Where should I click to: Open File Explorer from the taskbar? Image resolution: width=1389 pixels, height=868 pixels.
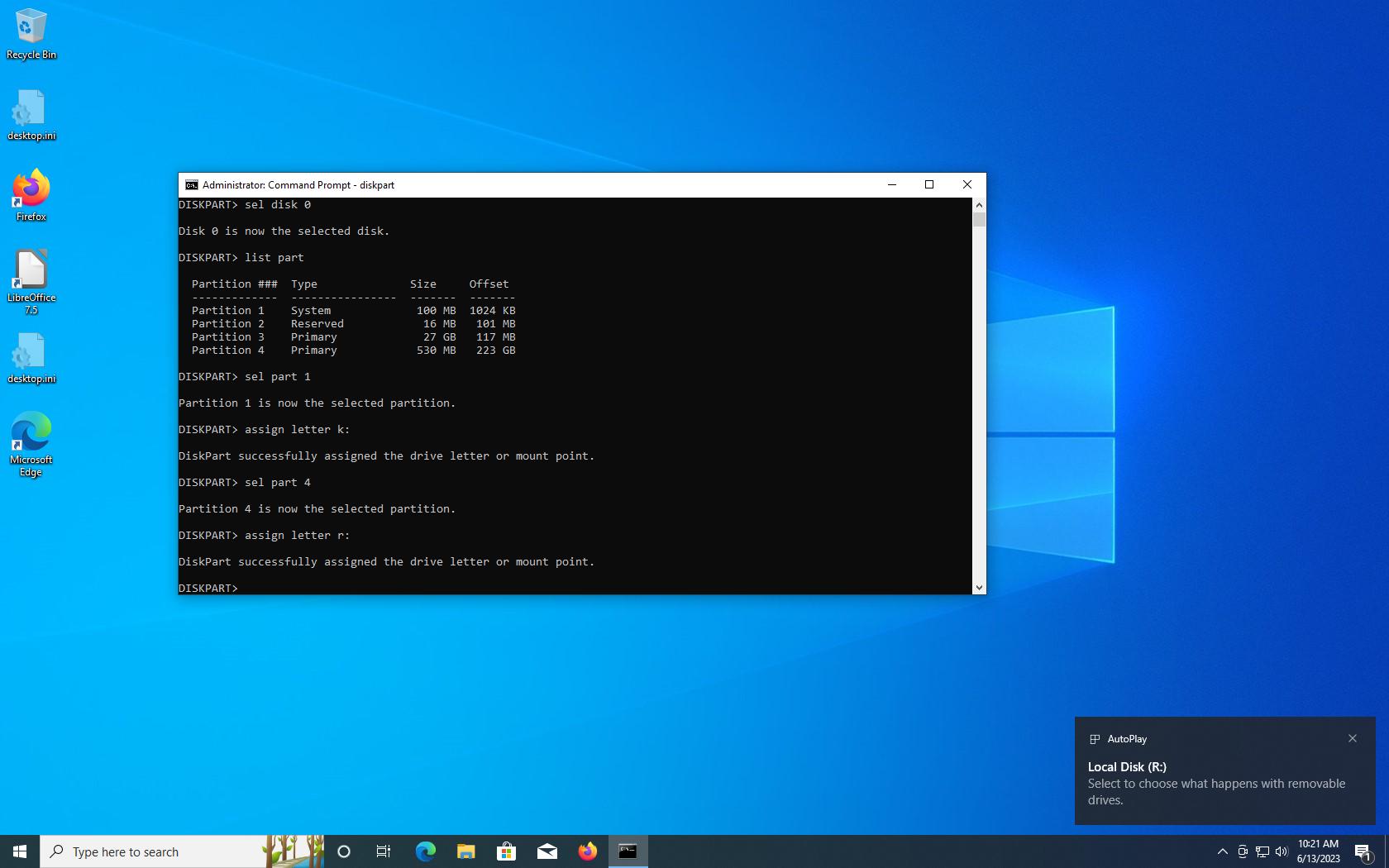click(x=465, y=851)
